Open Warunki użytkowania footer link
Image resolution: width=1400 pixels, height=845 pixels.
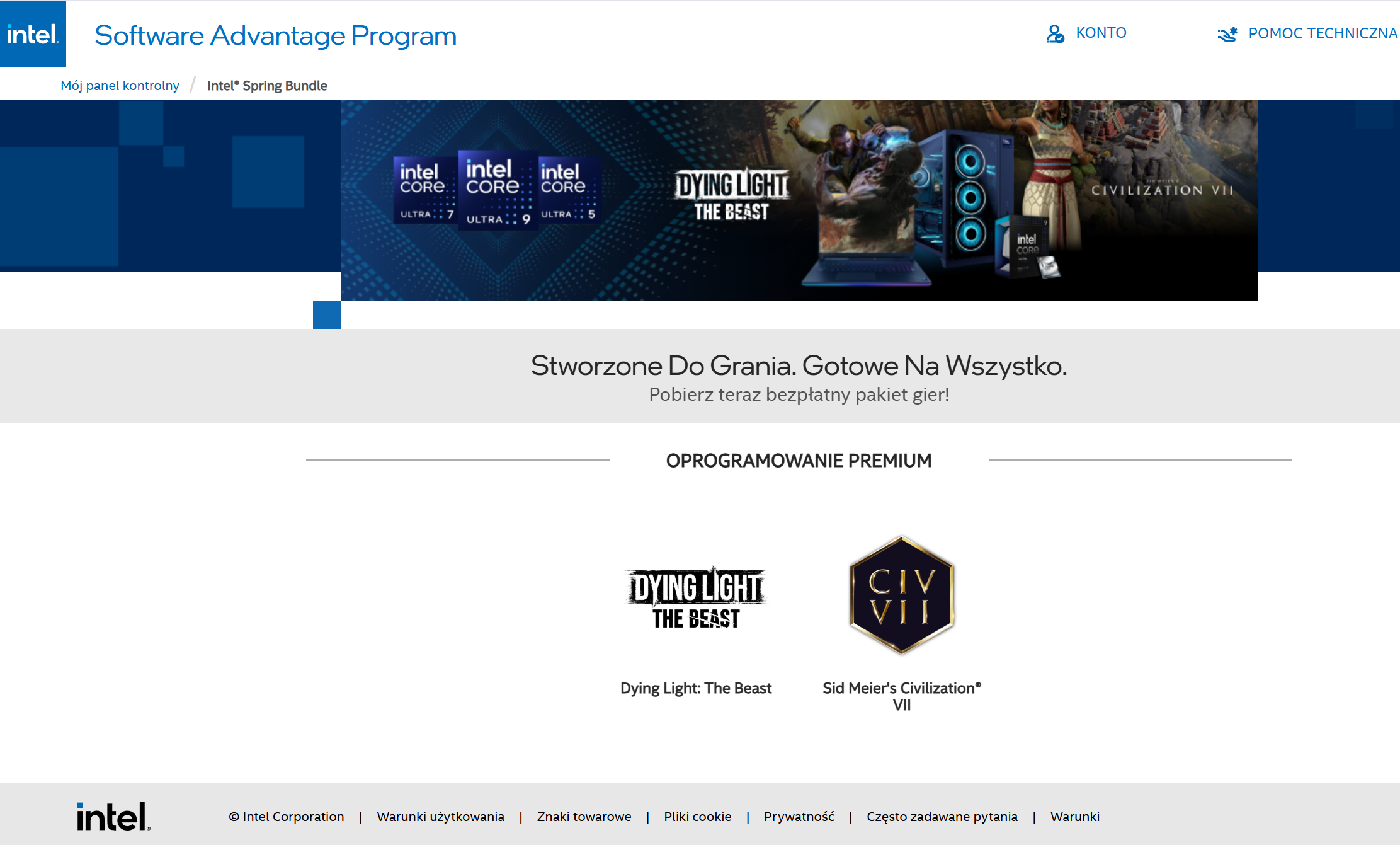tap(440, 817)
